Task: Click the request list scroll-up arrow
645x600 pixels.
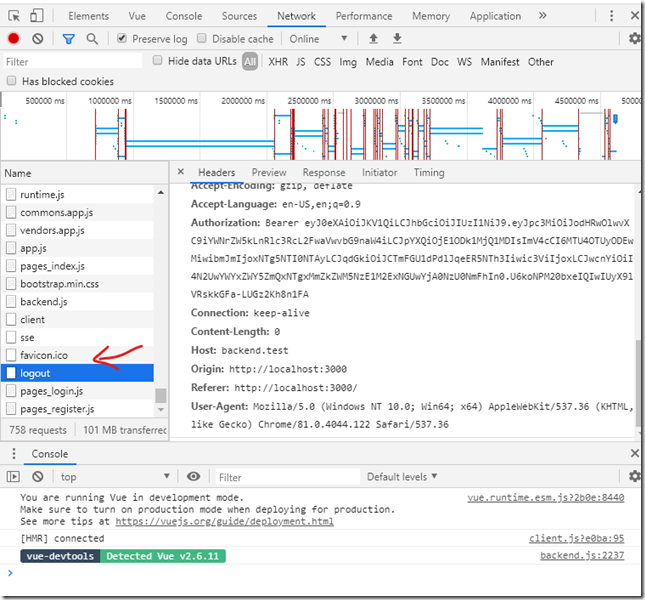Action: point(161,192)
